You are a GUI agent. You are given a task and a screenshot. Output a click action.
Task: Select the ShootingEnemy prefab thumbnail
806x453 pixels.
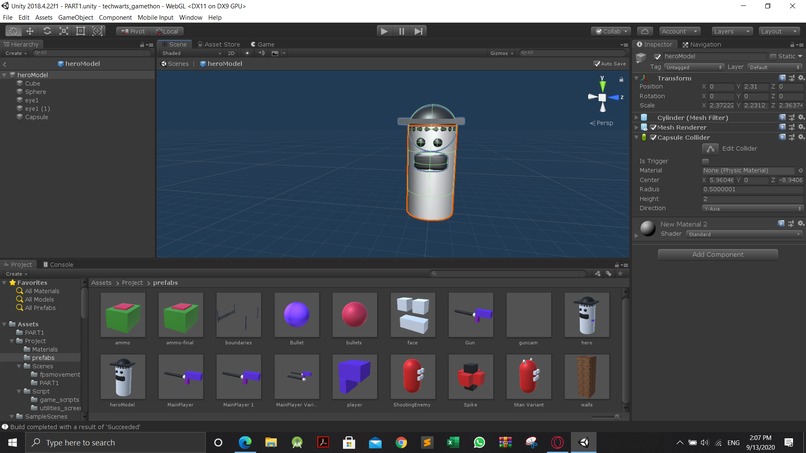pos(412,377)
